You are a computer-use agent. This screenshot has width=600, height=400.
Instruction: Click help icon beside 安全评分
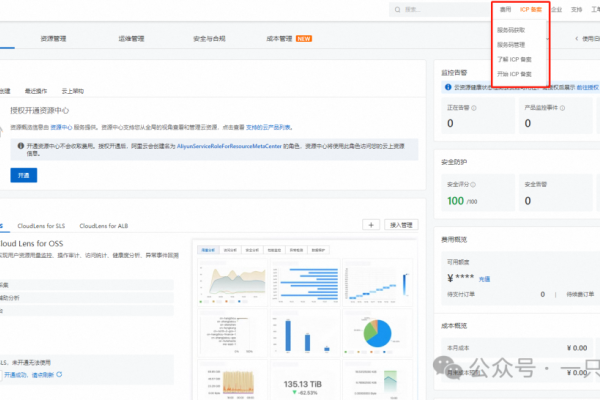point(473,184)
